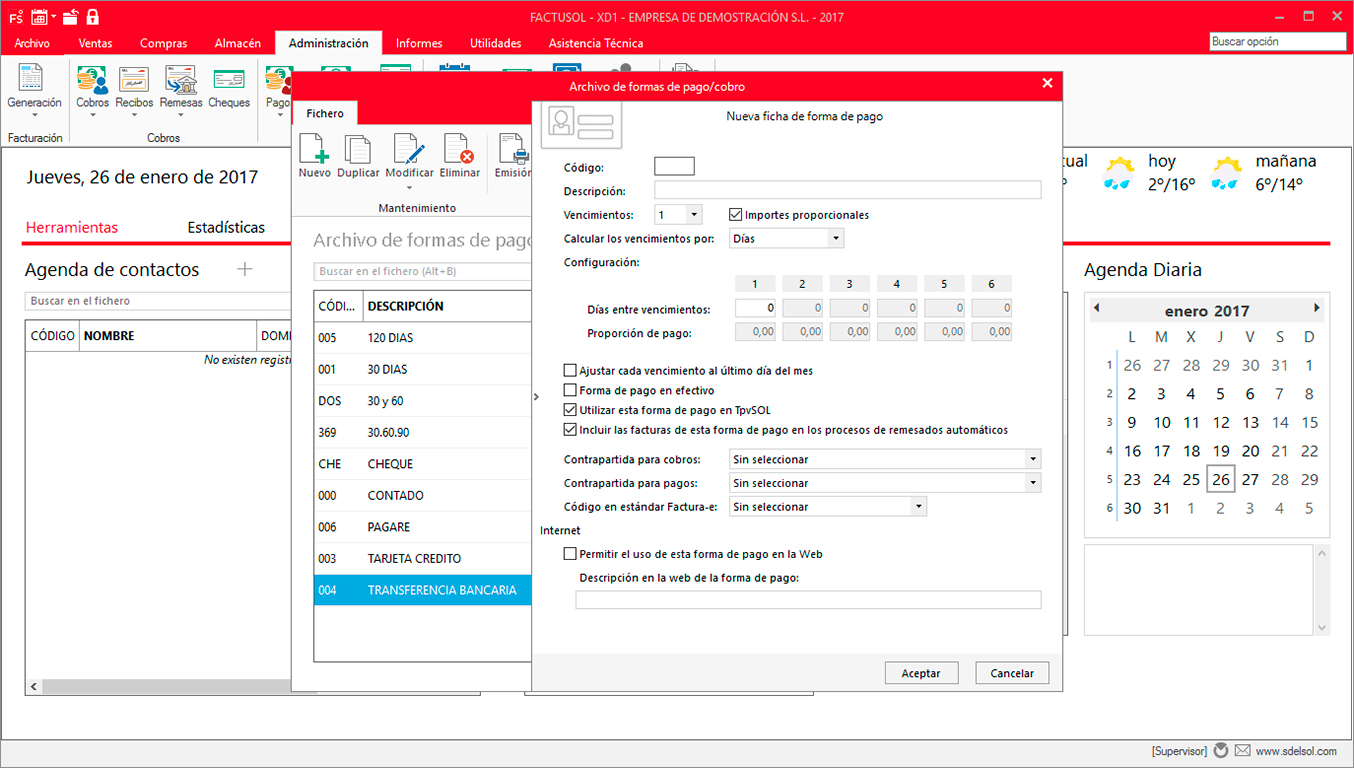Create new record with Nuevo icon
Screen dimensions: 1354x768
(x=314, y=149)
